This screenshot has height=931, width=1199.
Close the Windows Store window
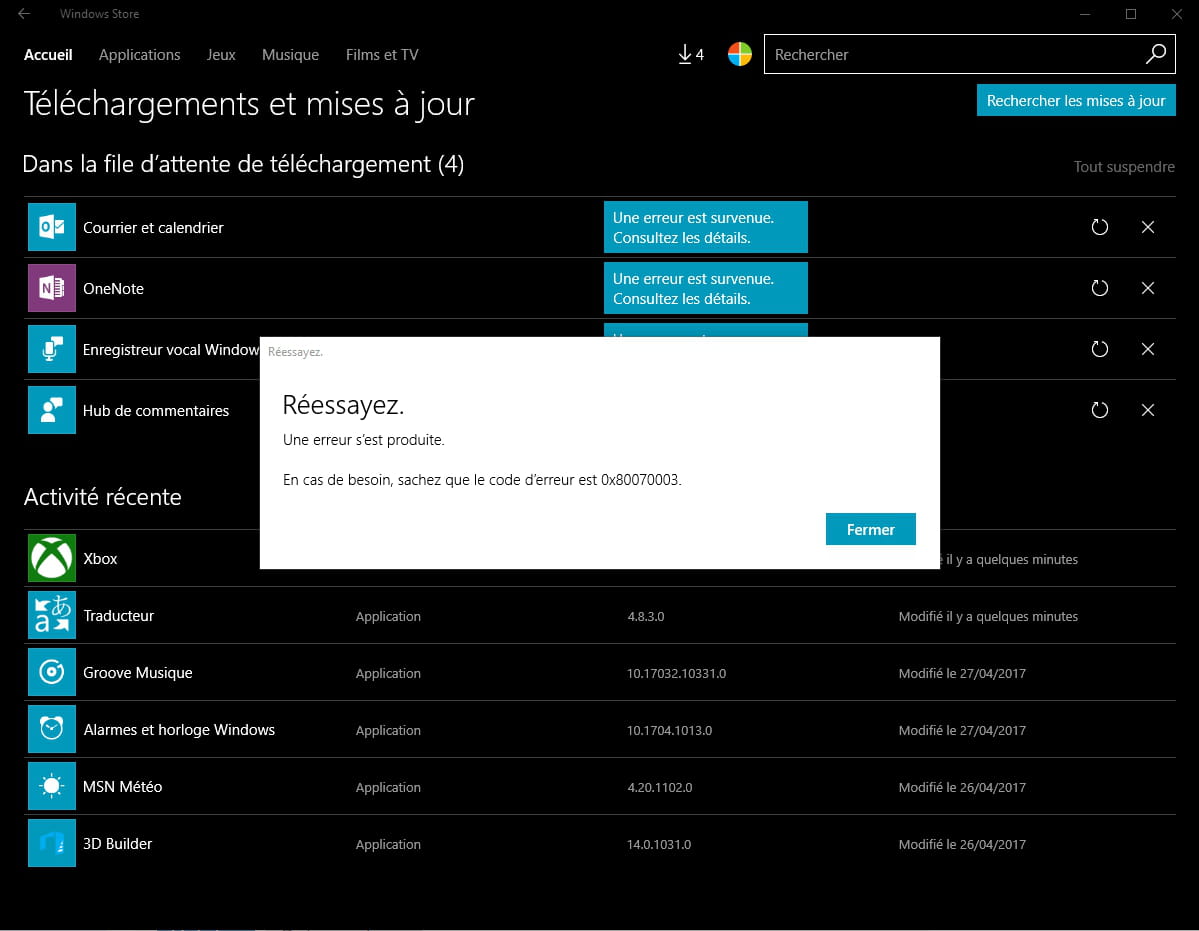coord(1177,14)
